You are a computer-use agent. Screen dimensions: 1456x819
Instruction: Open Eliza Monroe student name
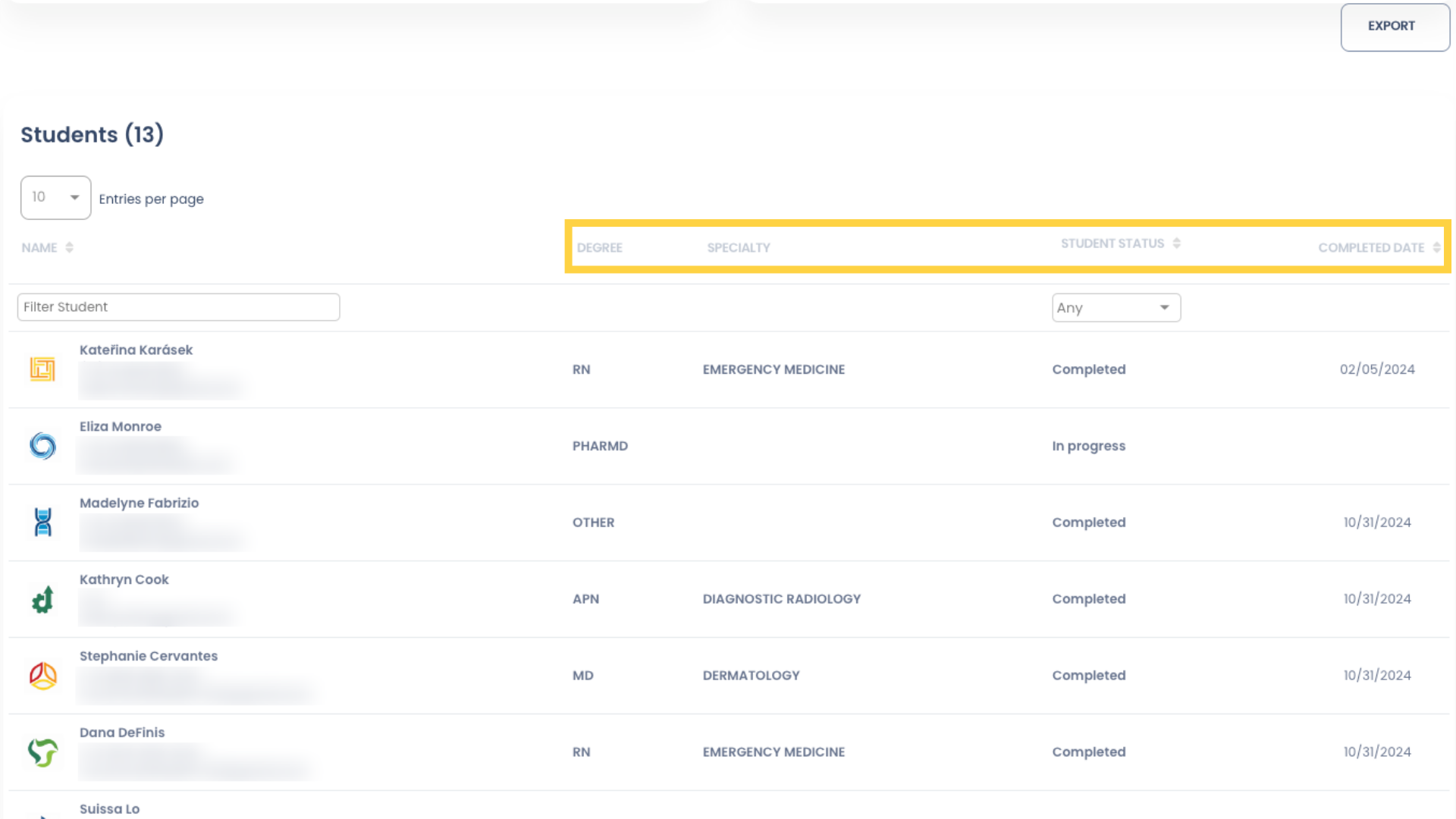[x=121, y=426]
